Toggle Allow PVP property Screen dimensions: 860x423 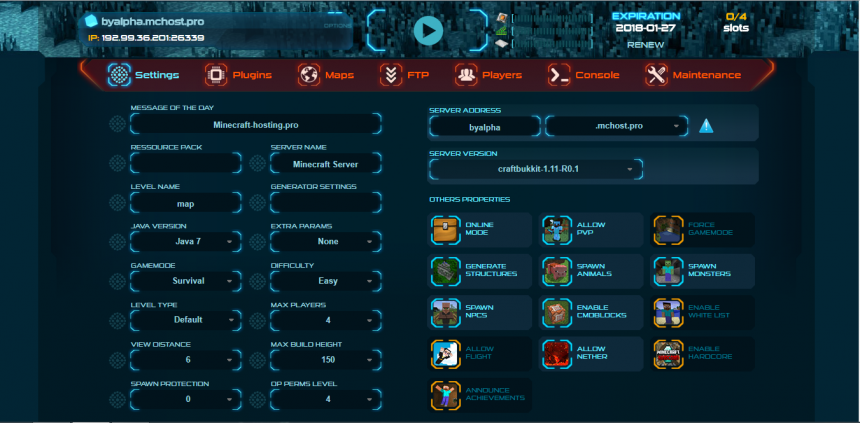591,230
